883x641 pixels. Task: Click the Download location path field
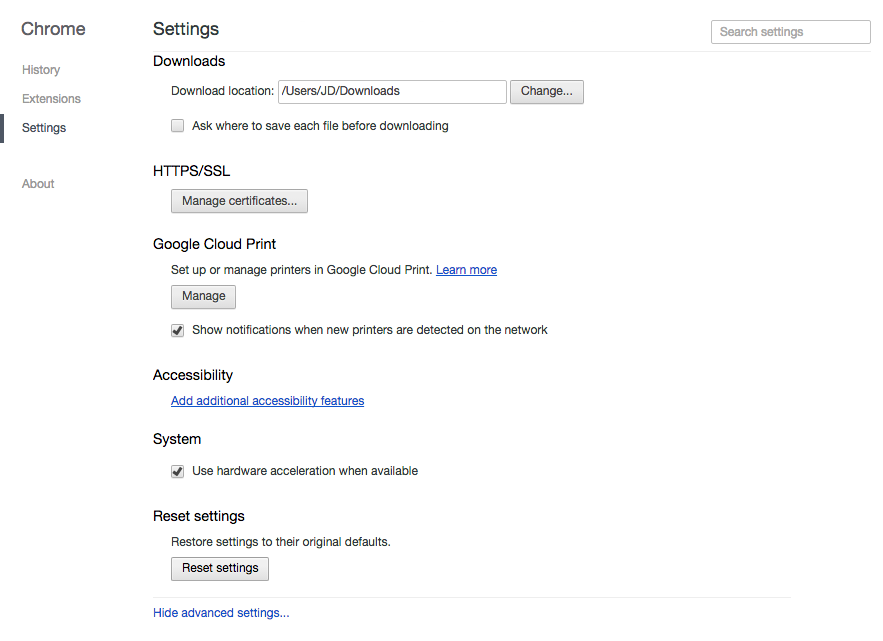(392, 91)
